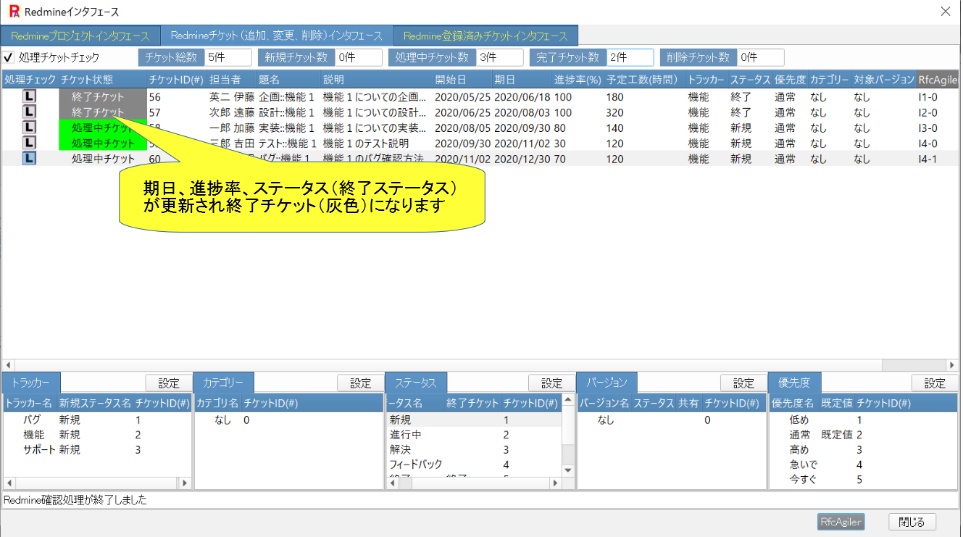Click the チケット総数 field showing 5件

tap(228, 57)
